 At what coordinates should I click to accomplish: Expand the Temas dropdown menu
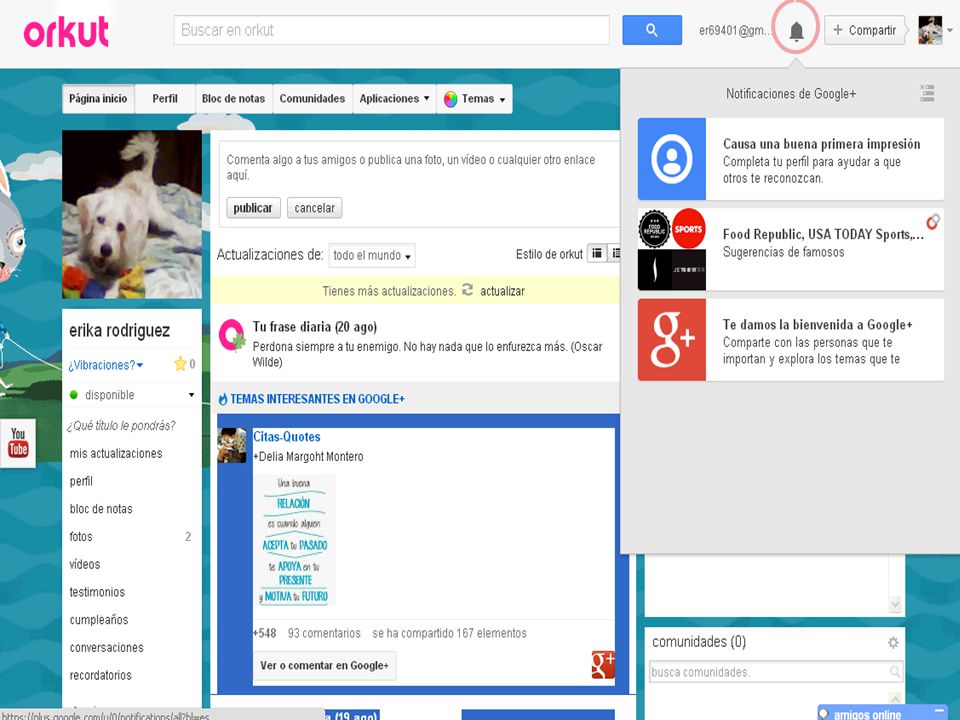click(x=475, y=99)
